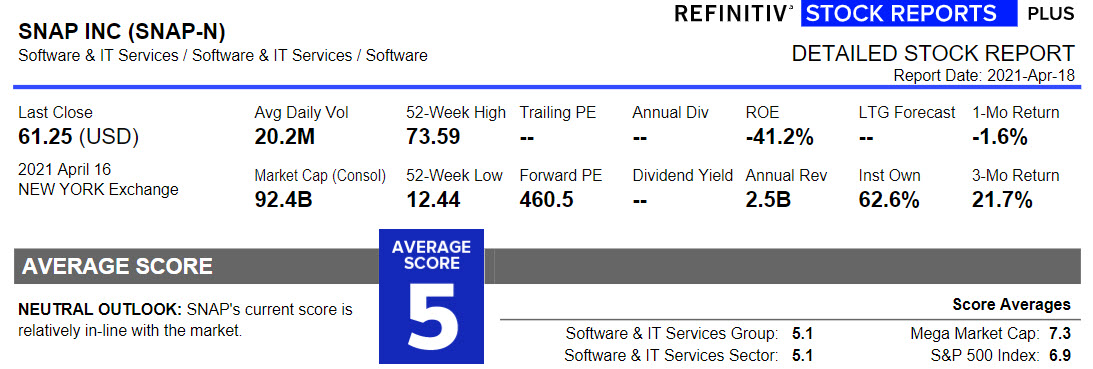Select the NEUTRAL OUTLOOK description text
Viewport: 1093px width, 369px height.
pyautogui.click(x=186, y=319)
